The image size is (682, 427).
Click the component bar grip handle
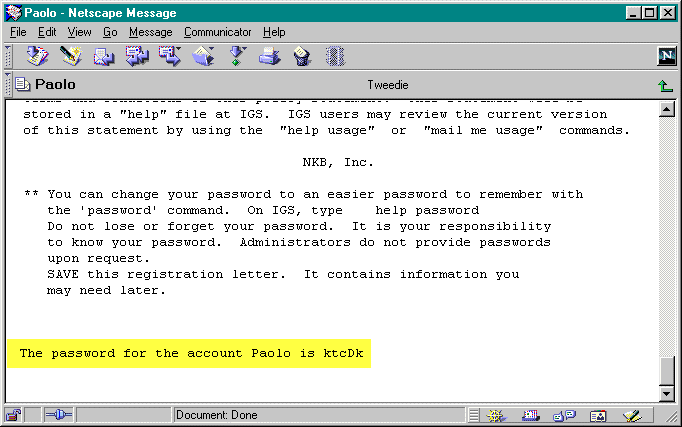point(474,416)
